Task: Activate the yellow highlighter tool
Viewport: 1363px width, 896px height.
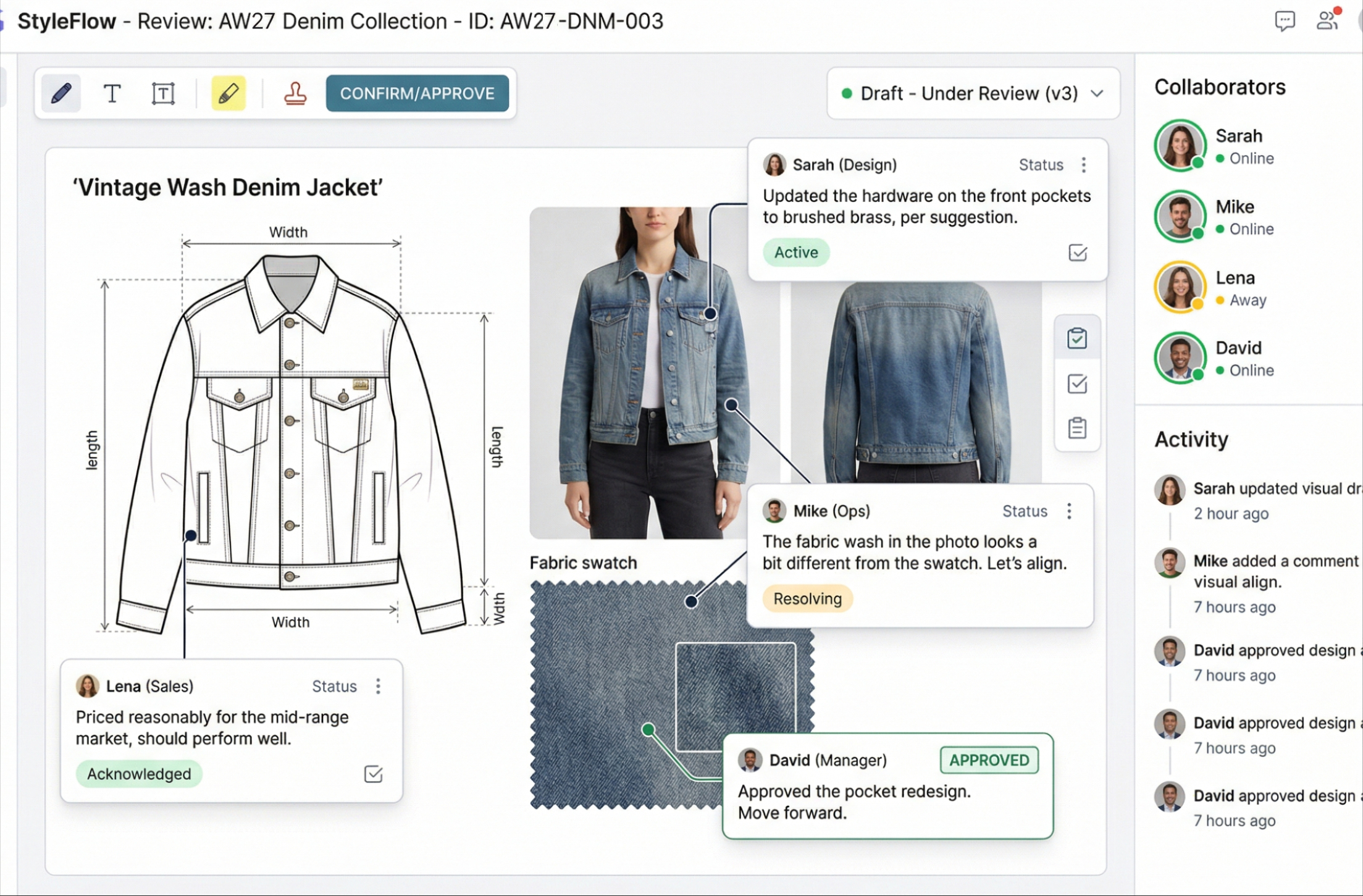Action: 229,94
